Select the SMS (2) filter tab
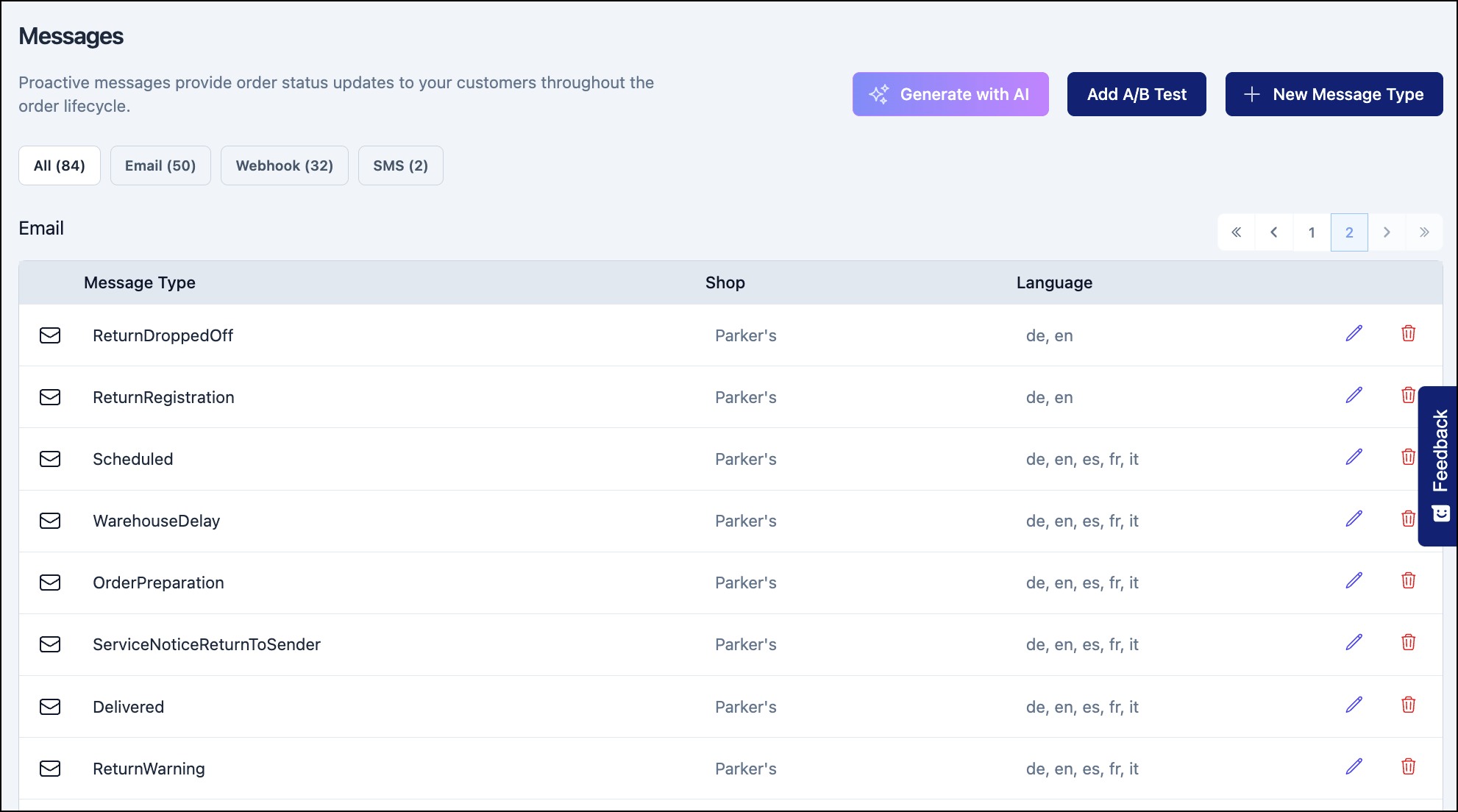The height and width of the screenshot is (812, 1458). pyautogui.click(x=400, y=165)
